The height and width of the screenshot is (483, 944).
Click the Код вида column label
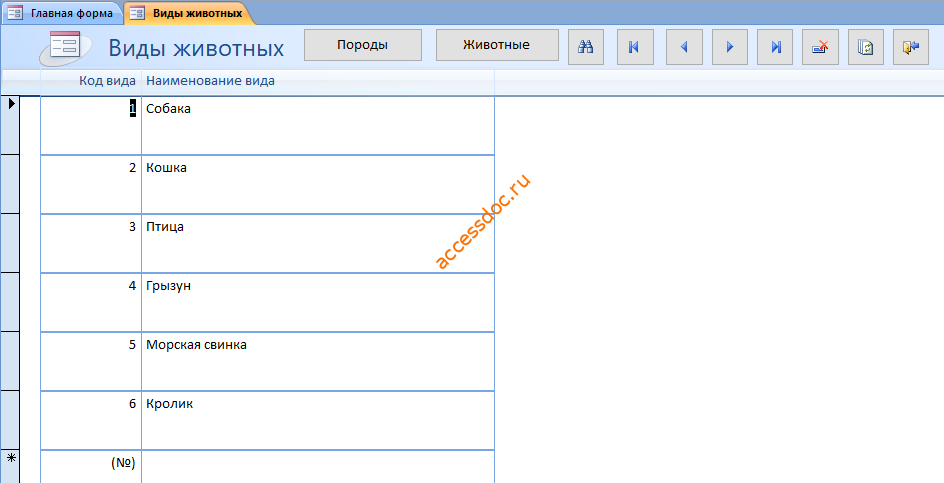point(108,81)
